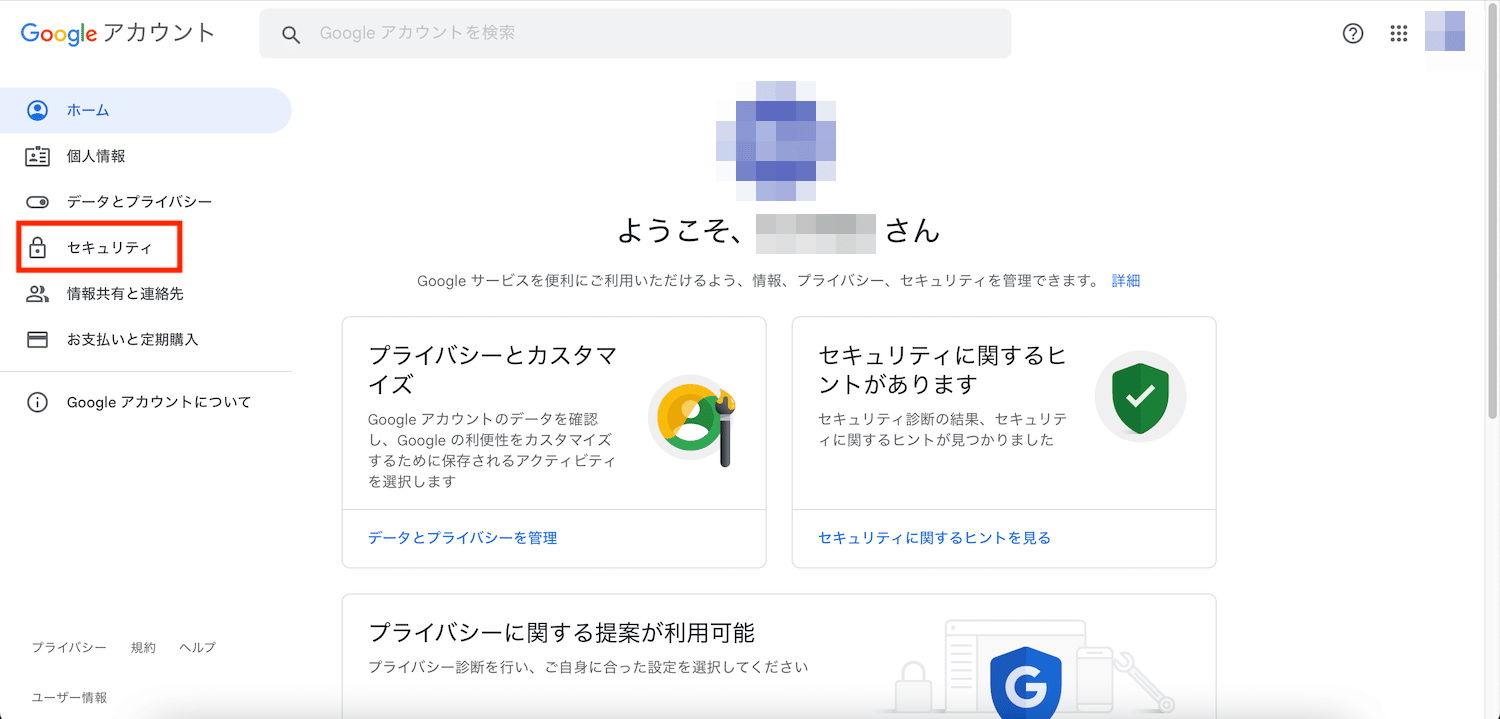The image size is (1500, 719).
Task: Open the help question mark icon
Action: tap(1352, 33)
